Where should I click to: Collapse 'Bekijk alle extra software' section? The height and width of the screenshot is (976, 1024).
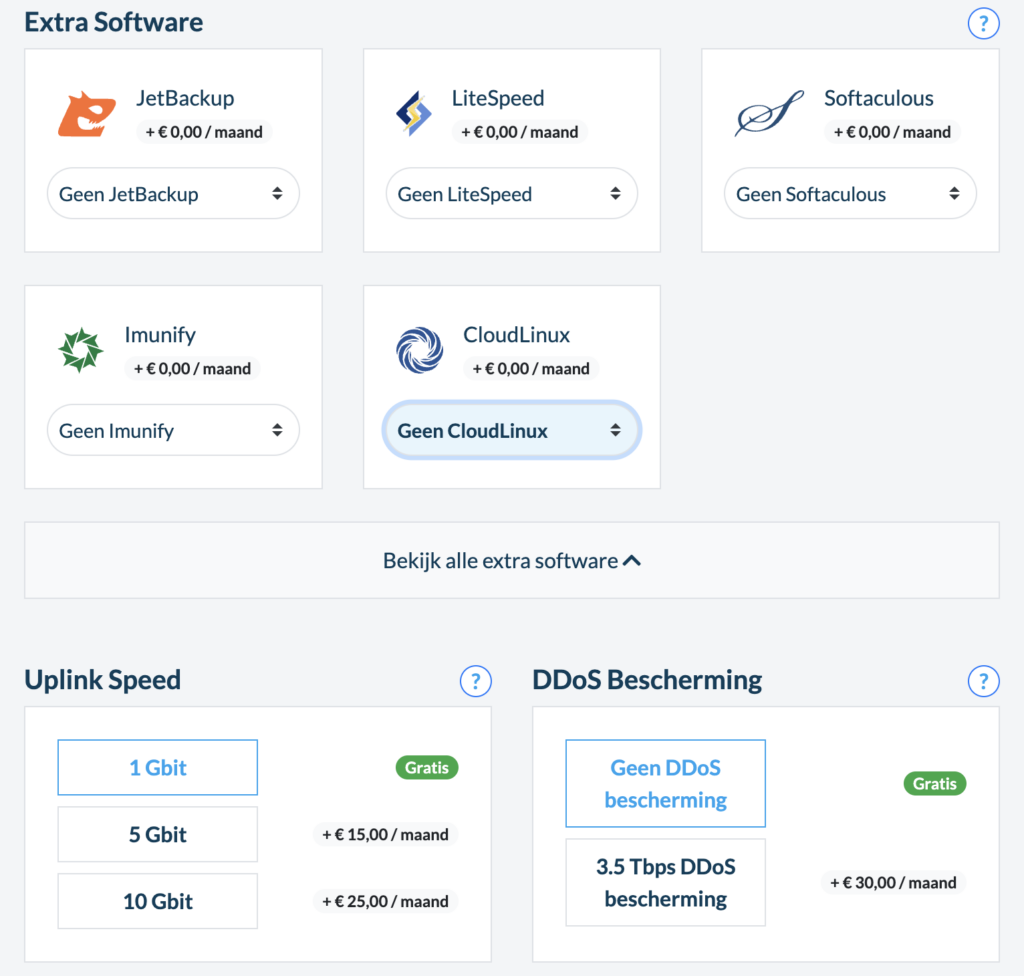(511, 560)
